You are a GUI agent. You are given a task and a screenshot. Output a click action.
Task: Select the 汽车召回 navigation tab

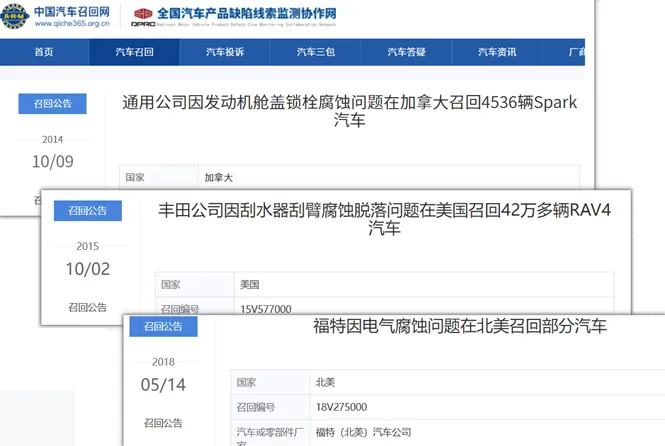click(134, 52)
